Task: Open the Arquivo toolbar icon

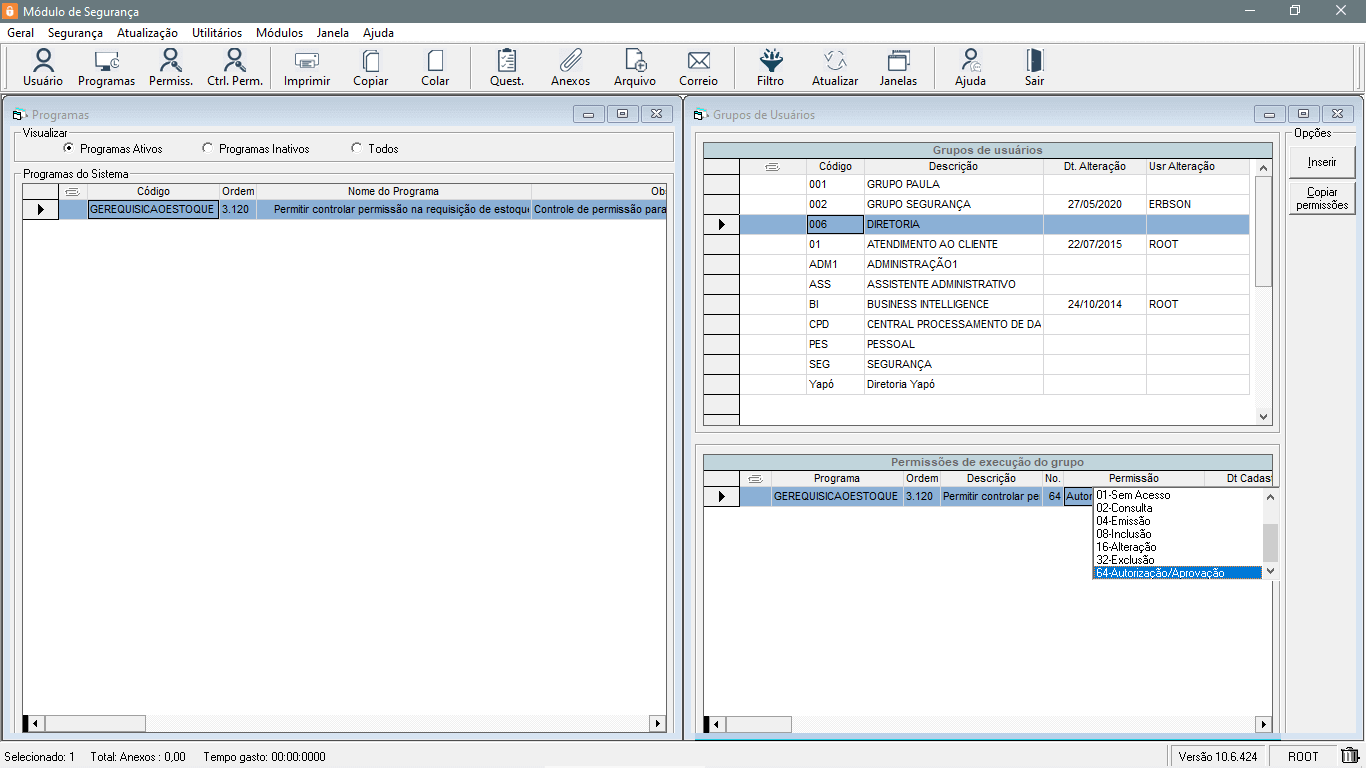Action: click(x=635, y=68)
